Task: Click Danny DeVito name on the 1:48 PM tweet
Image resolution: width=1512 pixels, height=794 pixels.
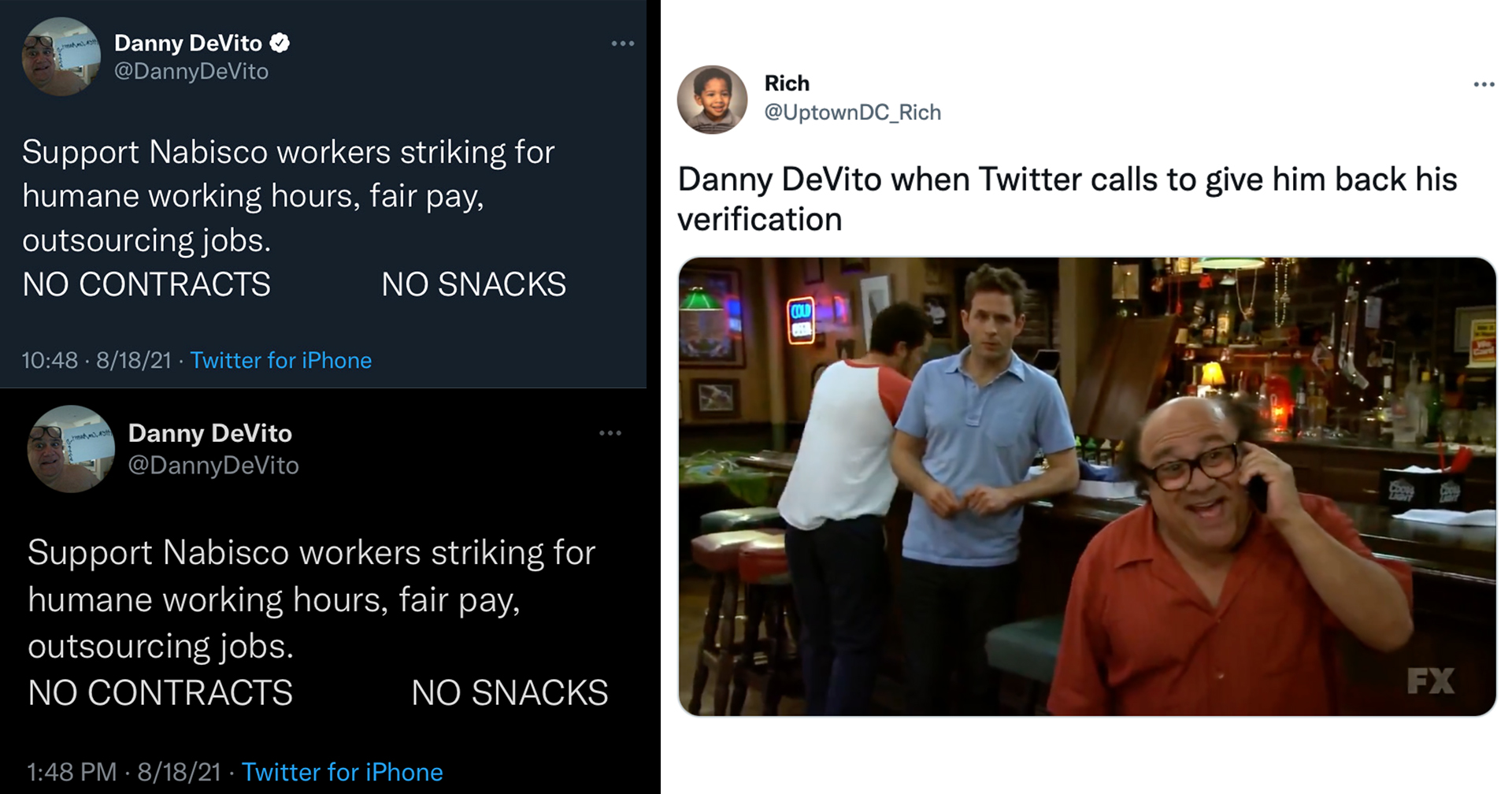Action: click(209, 432)
